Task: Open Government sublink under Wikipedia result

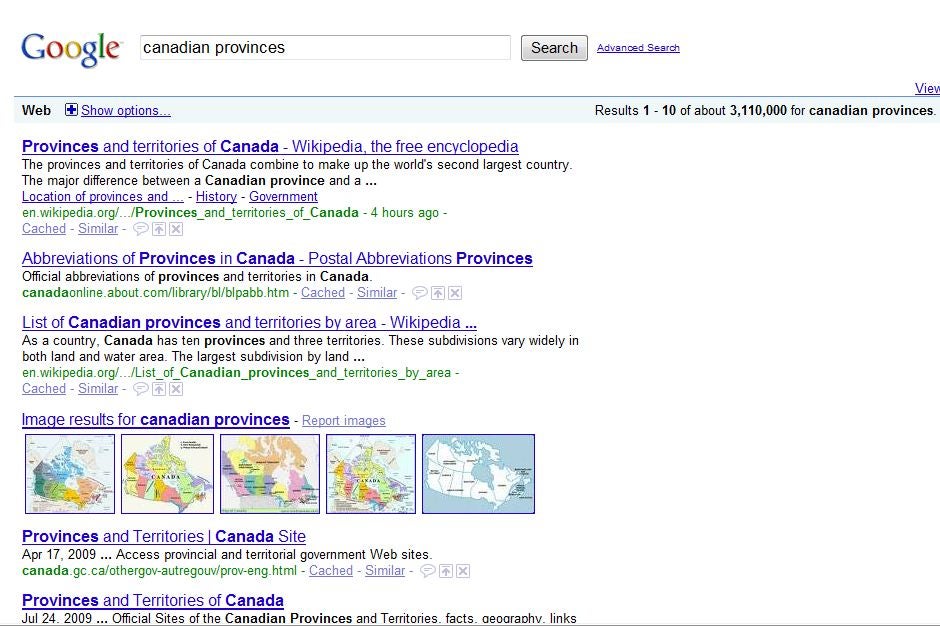Action: coord(283,197)
